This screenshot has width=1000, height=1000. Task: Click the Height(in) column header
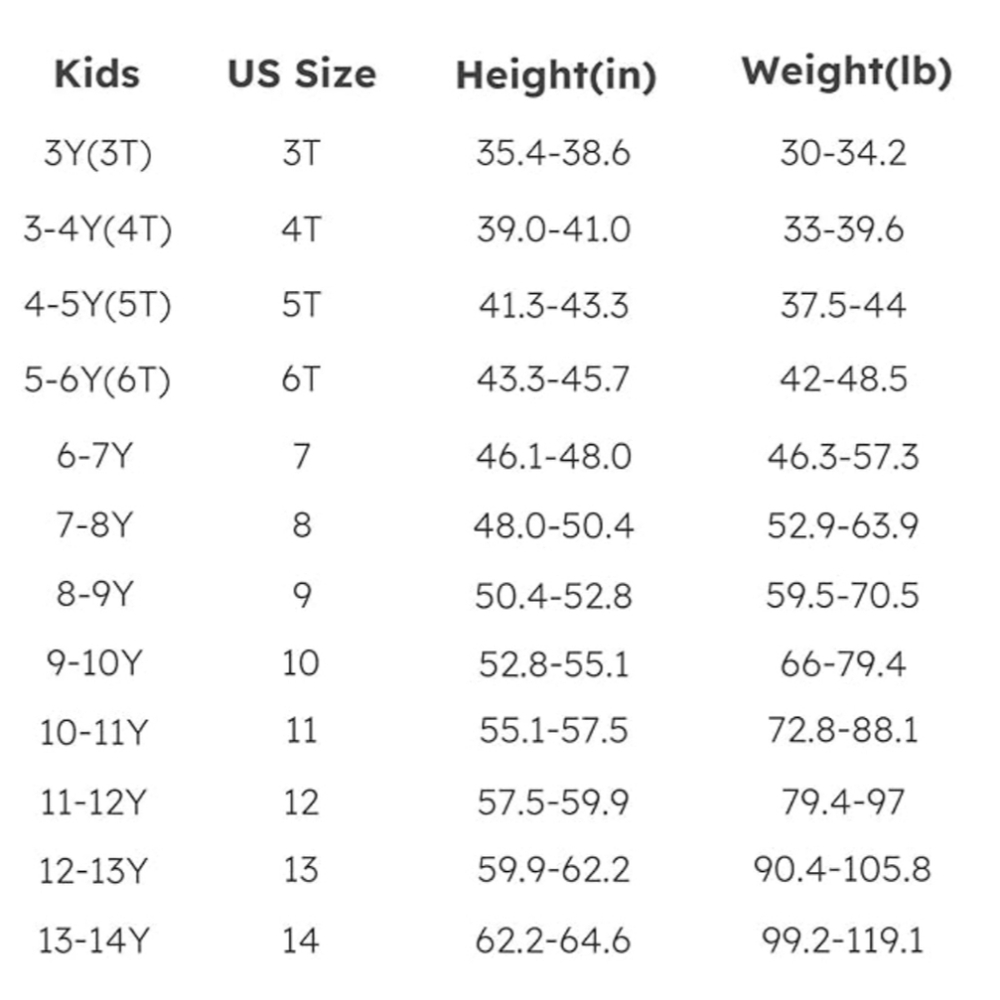pos(556,76)
